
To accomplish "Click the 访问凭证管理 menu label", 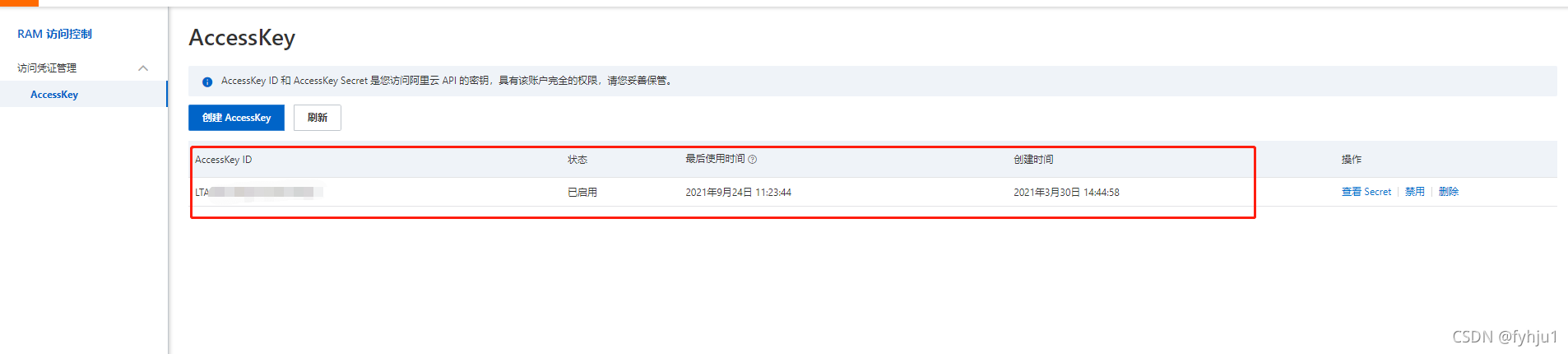I will click(x=47, y=68).
